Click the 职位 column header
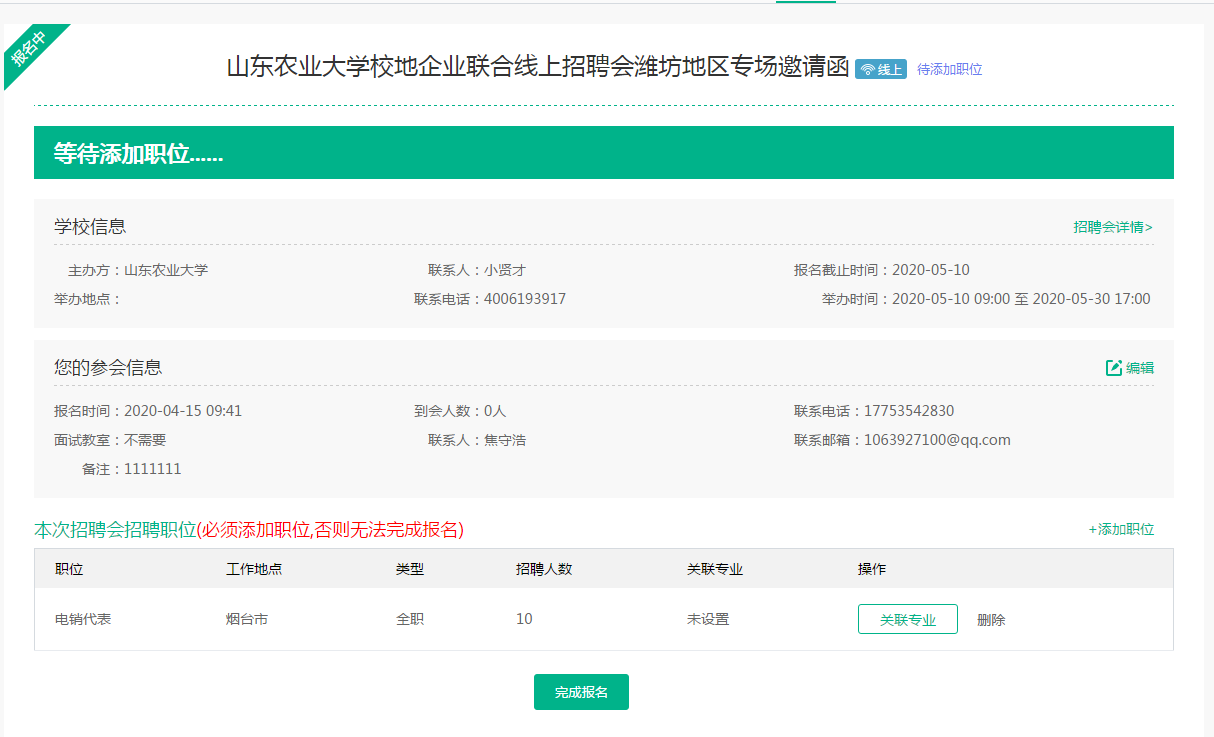The height and width of the screenshot is (737, 1214). point(69,569)
